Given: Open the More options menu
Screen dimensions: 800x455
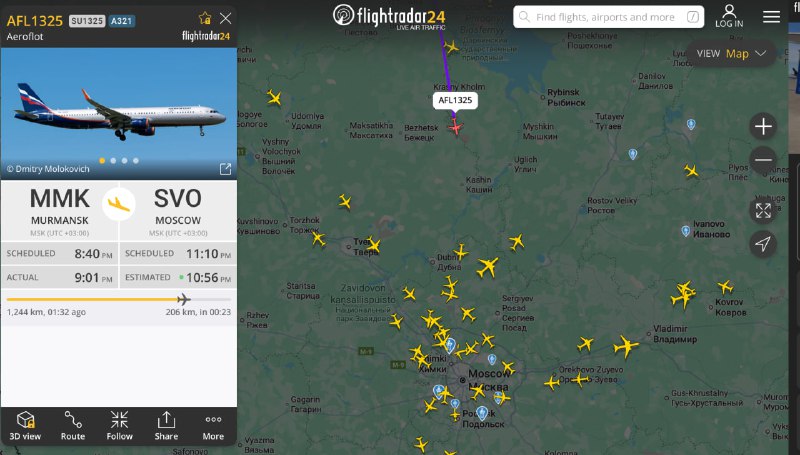Looking at the screenshot, I should (x=213, y=425).
